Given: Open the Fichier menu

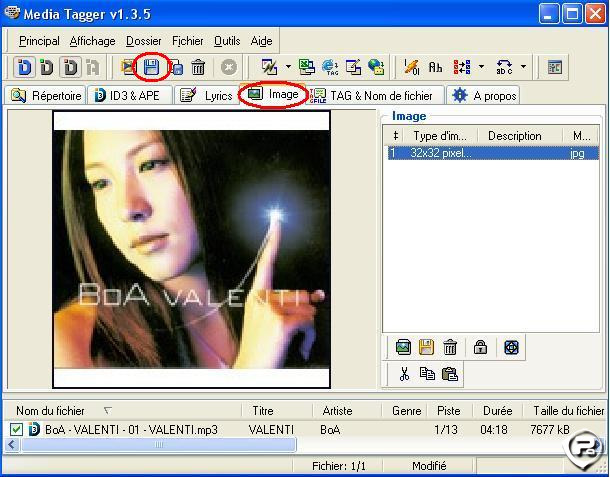Looking at the screenshot, I should click(188, 41).
